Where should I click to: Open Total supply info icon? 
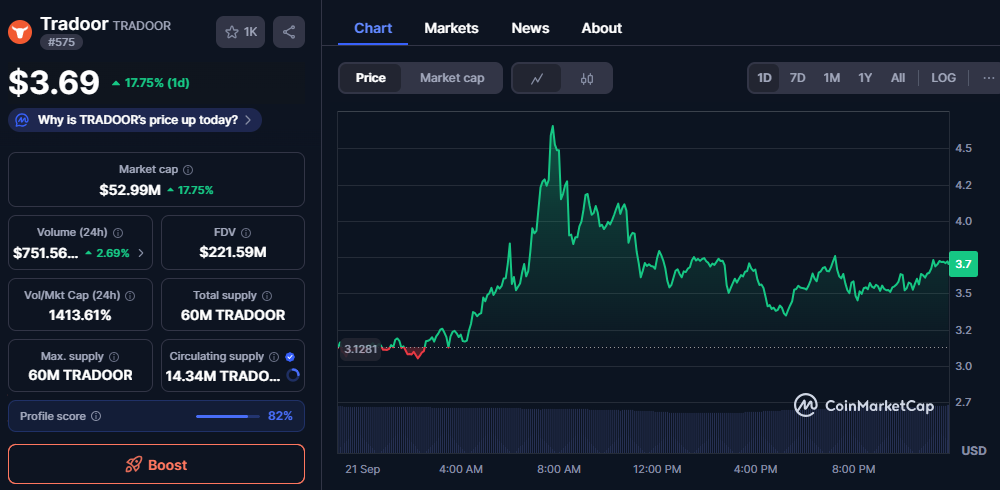click(x=267, y=296)
